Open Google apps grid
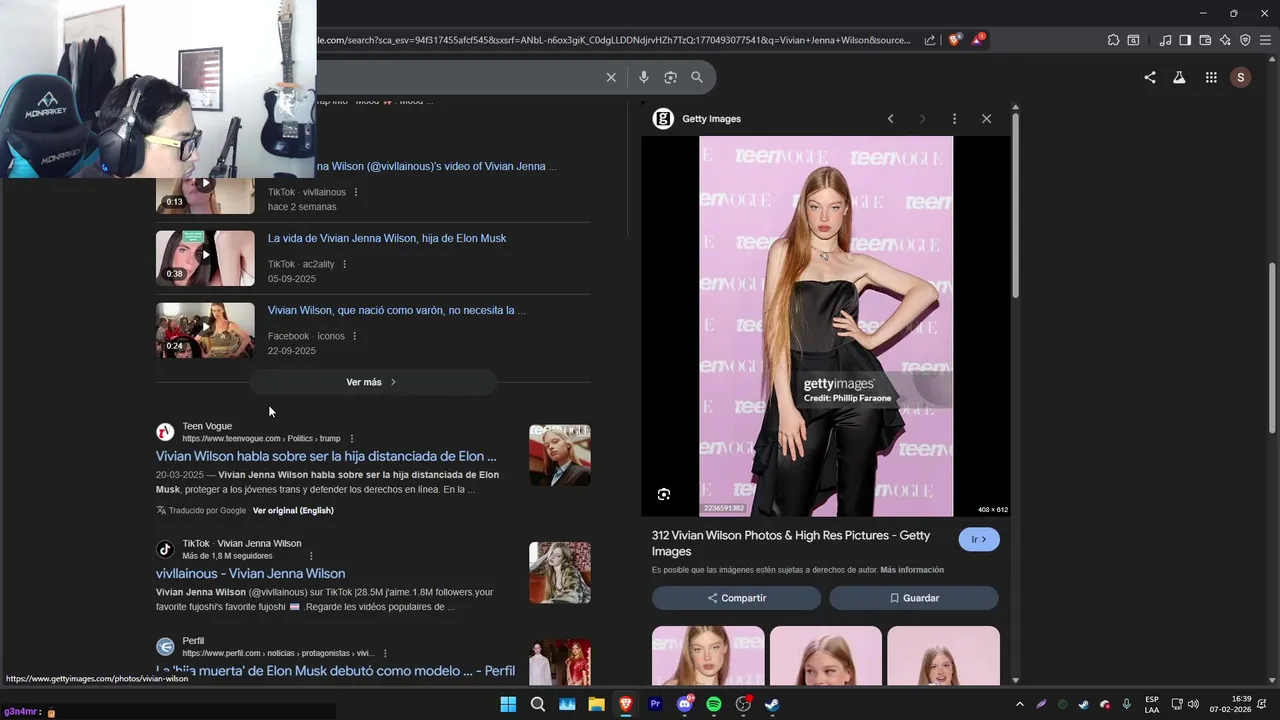The image size is (1280, 720). (x=1211, y=77)
